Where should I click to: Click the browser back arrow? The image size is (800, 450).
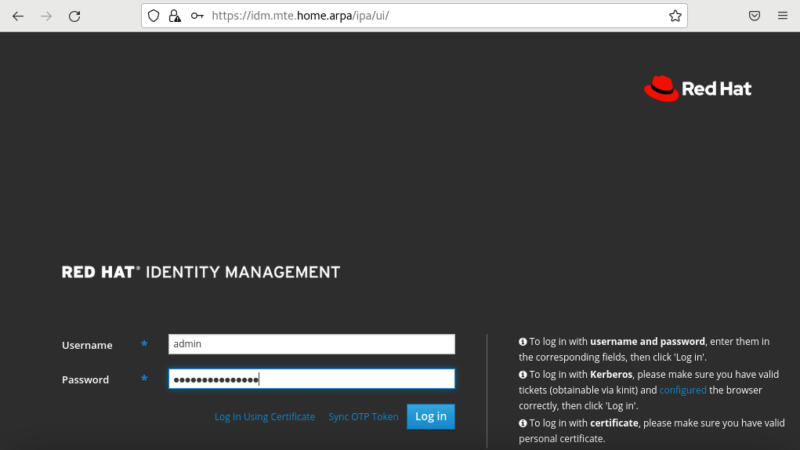[x=18, y=16]
